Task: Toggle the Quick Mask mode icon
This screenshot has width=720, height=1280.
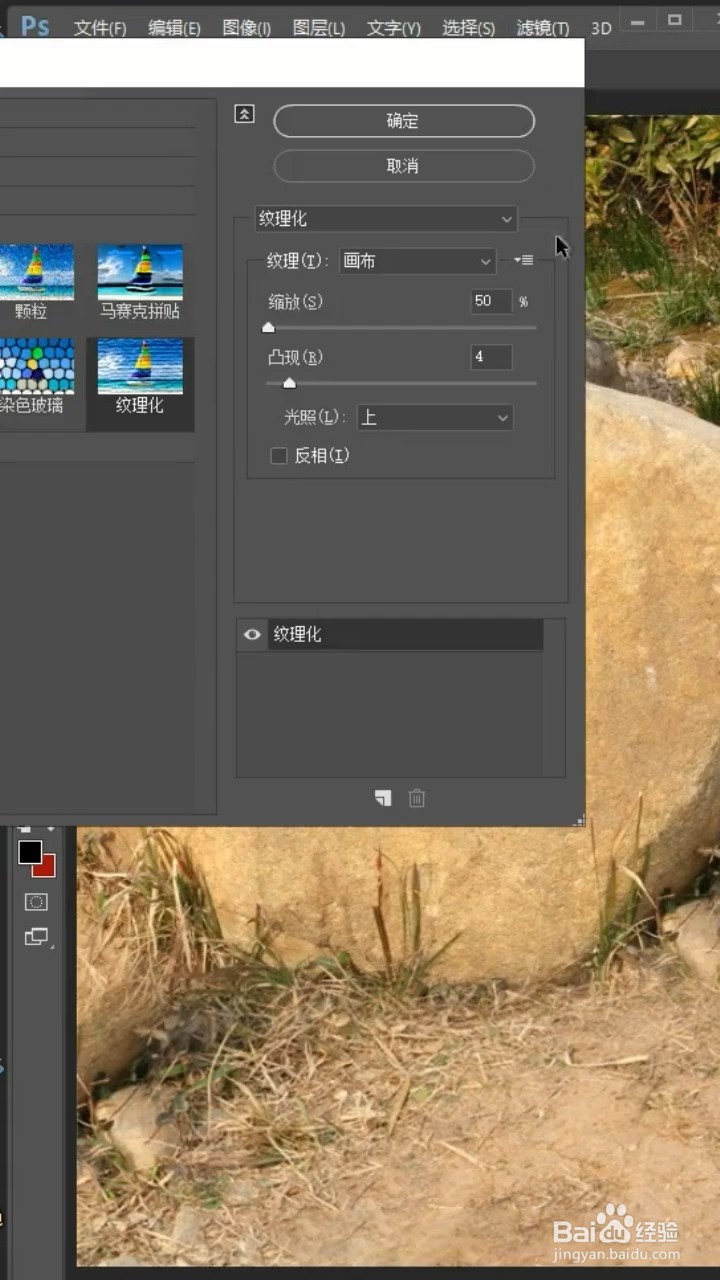Action: [x=36, y=902]
